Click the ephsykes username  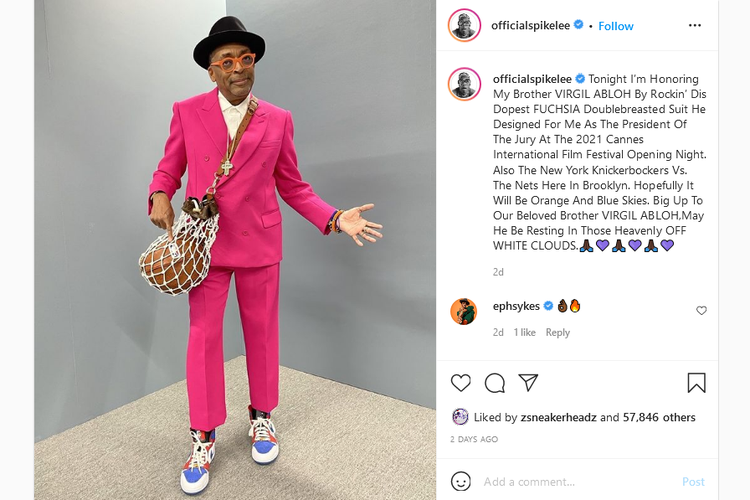click(x=516, y=306)
